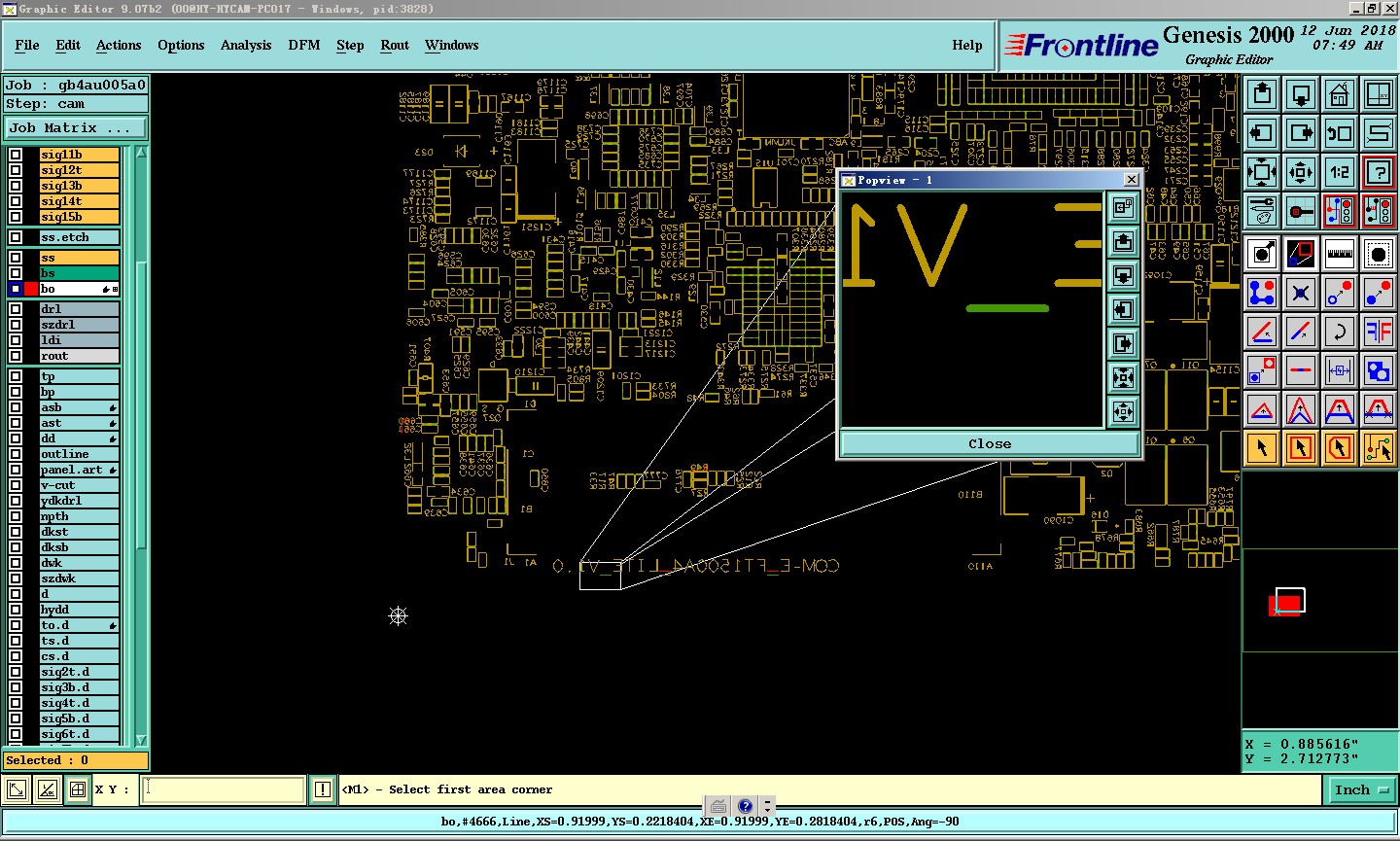
Task: Click Close button in Popview window
Action: pyautogui.click(x=990, y=443)
